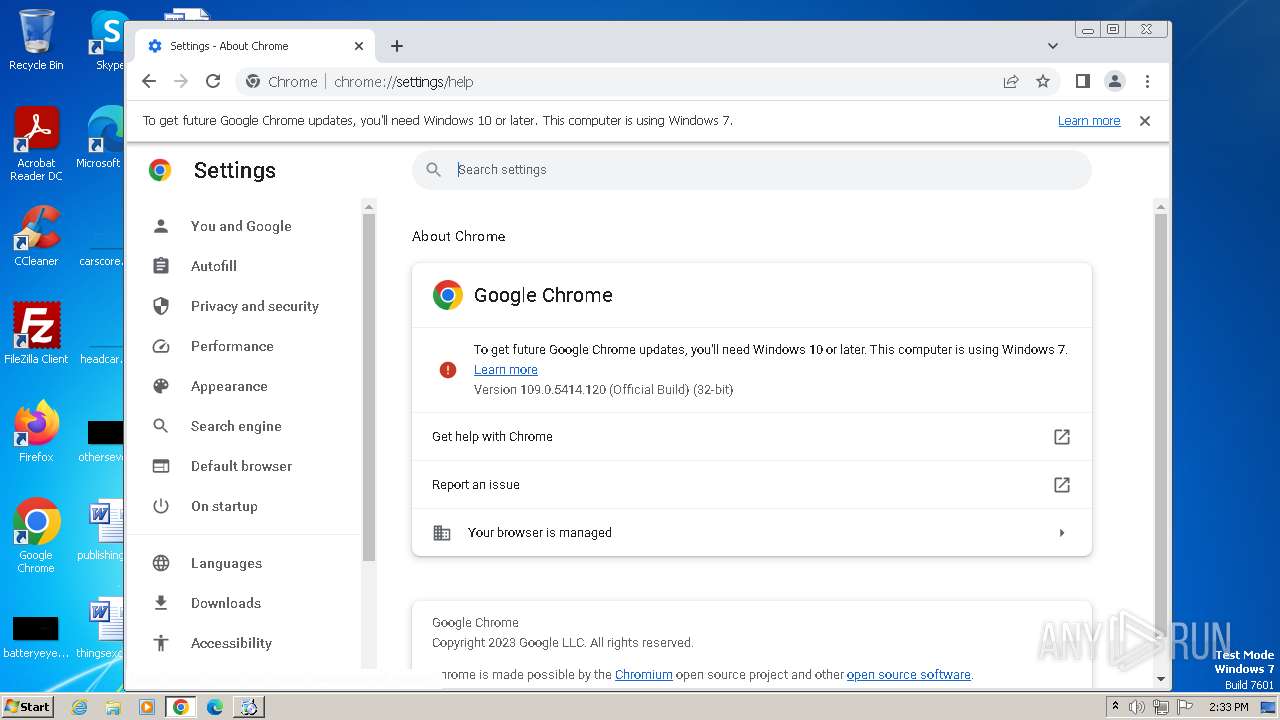Close the Settings - About Chrome tab

[359, 46]
